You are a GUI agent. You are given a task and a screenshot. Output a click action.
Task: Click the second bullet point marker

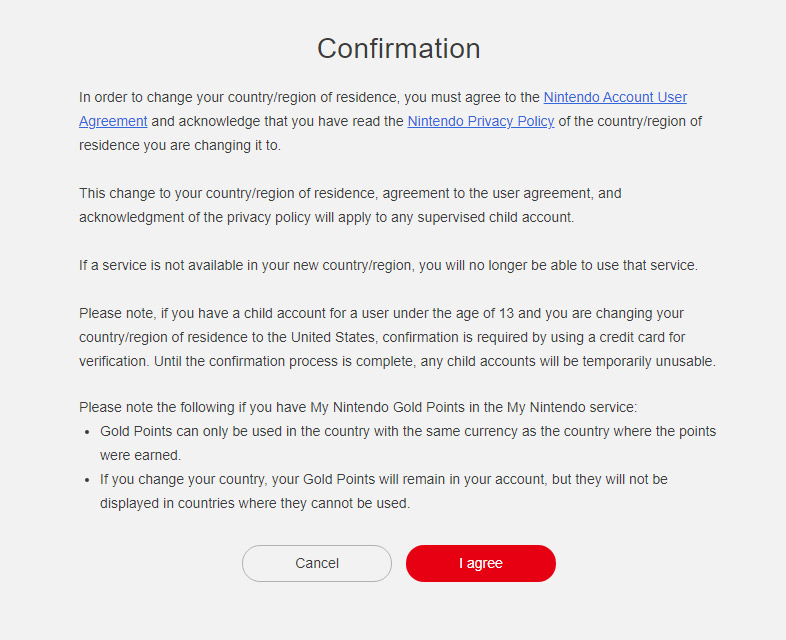pyautogui.click(x=87, y=480)
